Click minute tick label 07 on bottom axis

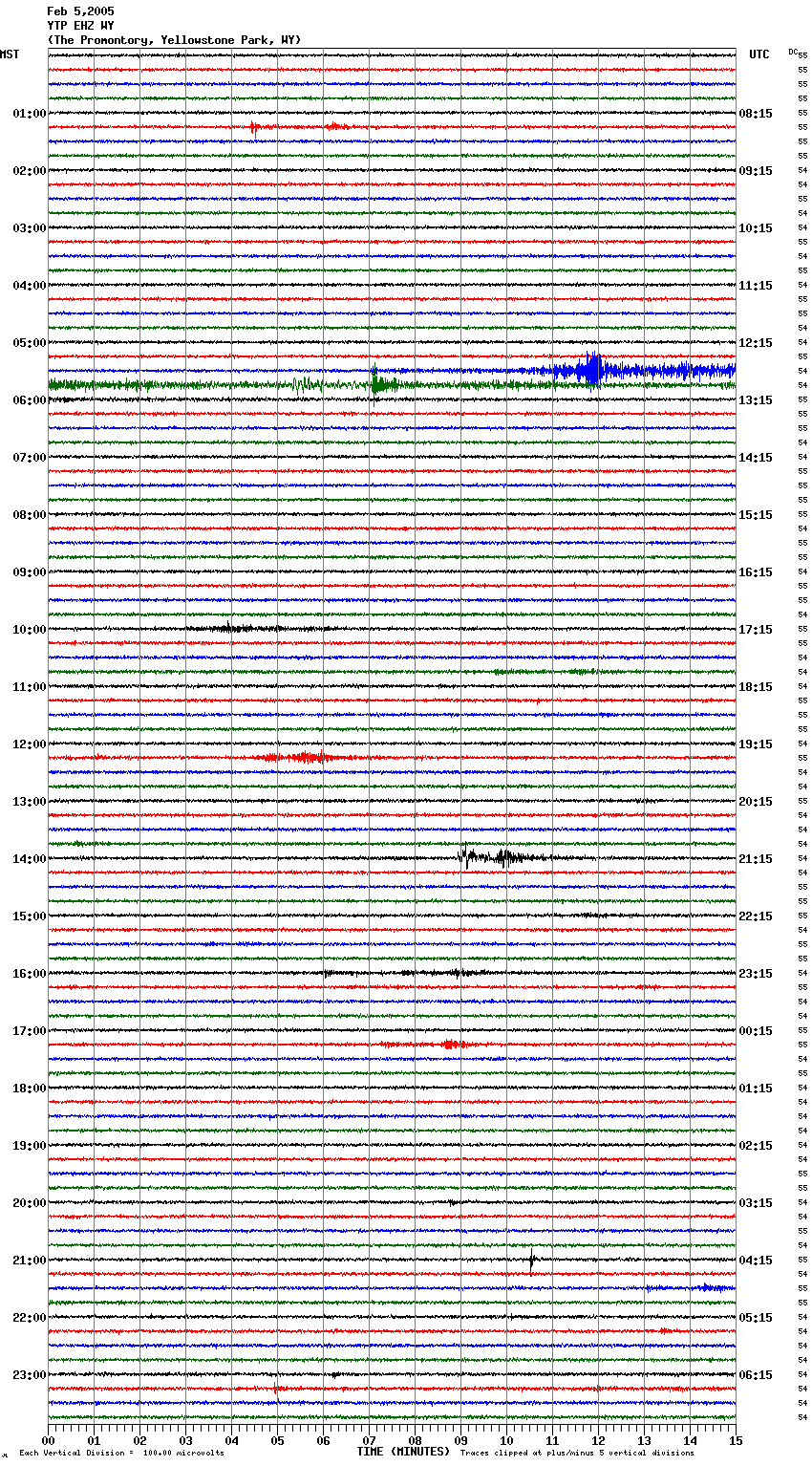click(369, 1440)
